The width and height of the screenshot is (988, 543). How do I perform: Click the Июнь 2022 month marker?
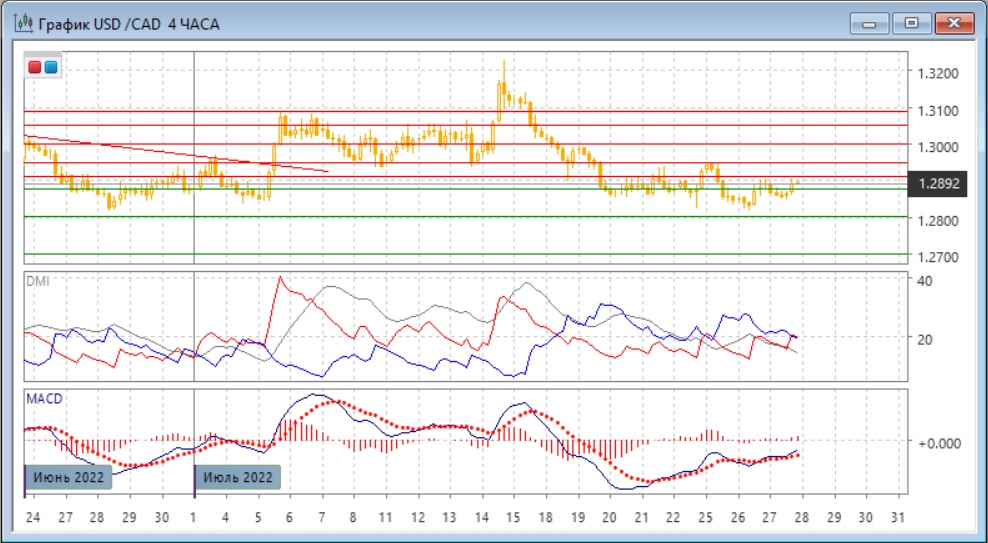point(65,478)
